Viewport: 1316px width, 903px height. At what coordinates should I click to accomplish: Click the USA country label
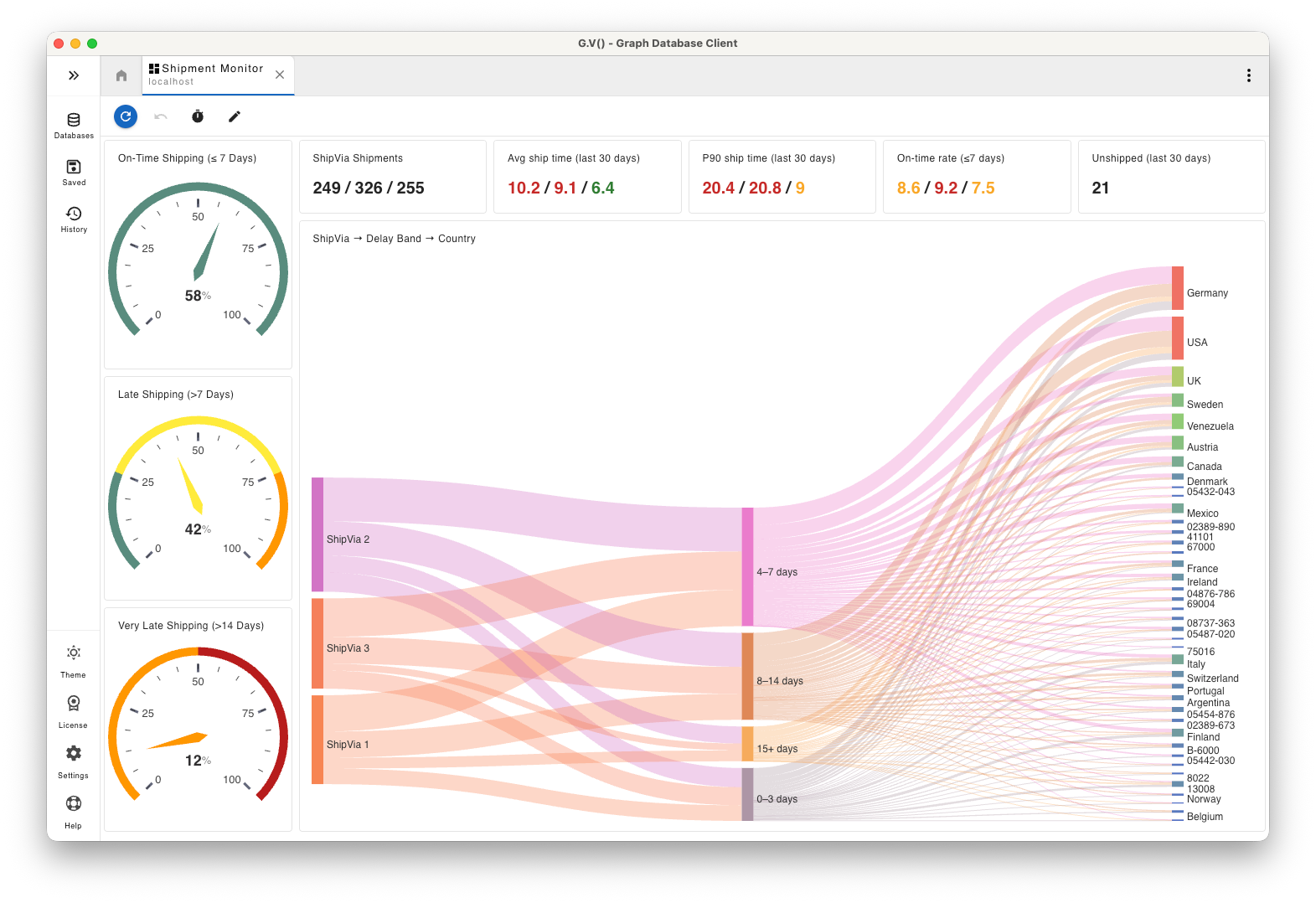coord(1197,343)
